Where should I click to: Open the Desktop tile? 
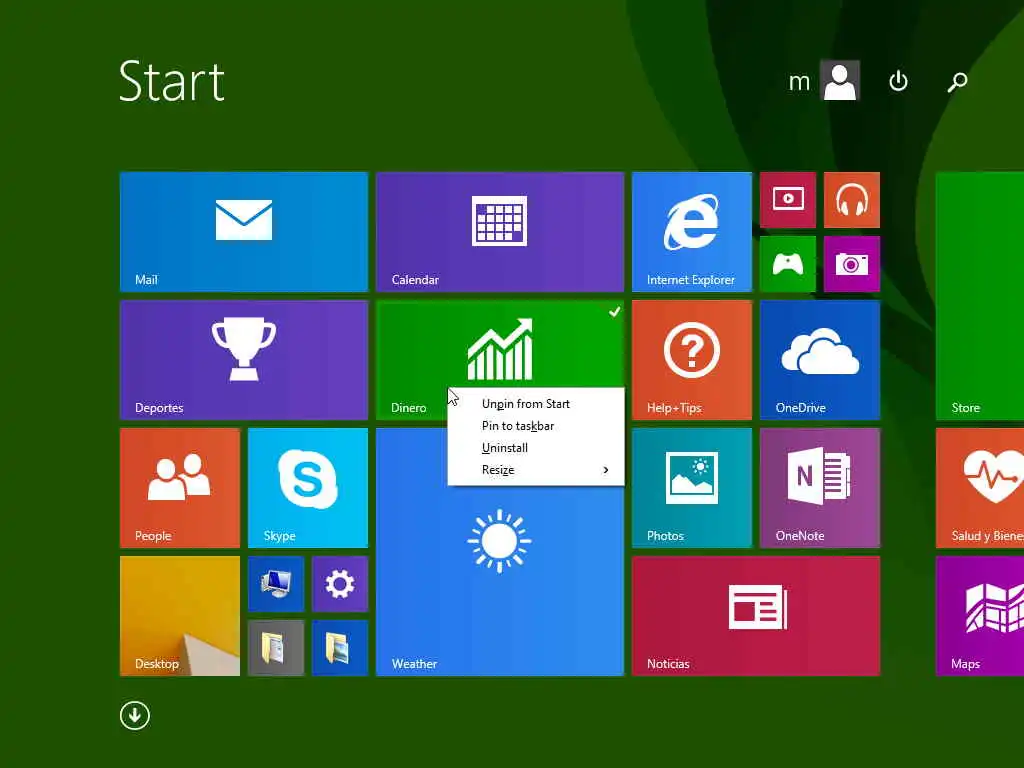click(x=180, y=615)
